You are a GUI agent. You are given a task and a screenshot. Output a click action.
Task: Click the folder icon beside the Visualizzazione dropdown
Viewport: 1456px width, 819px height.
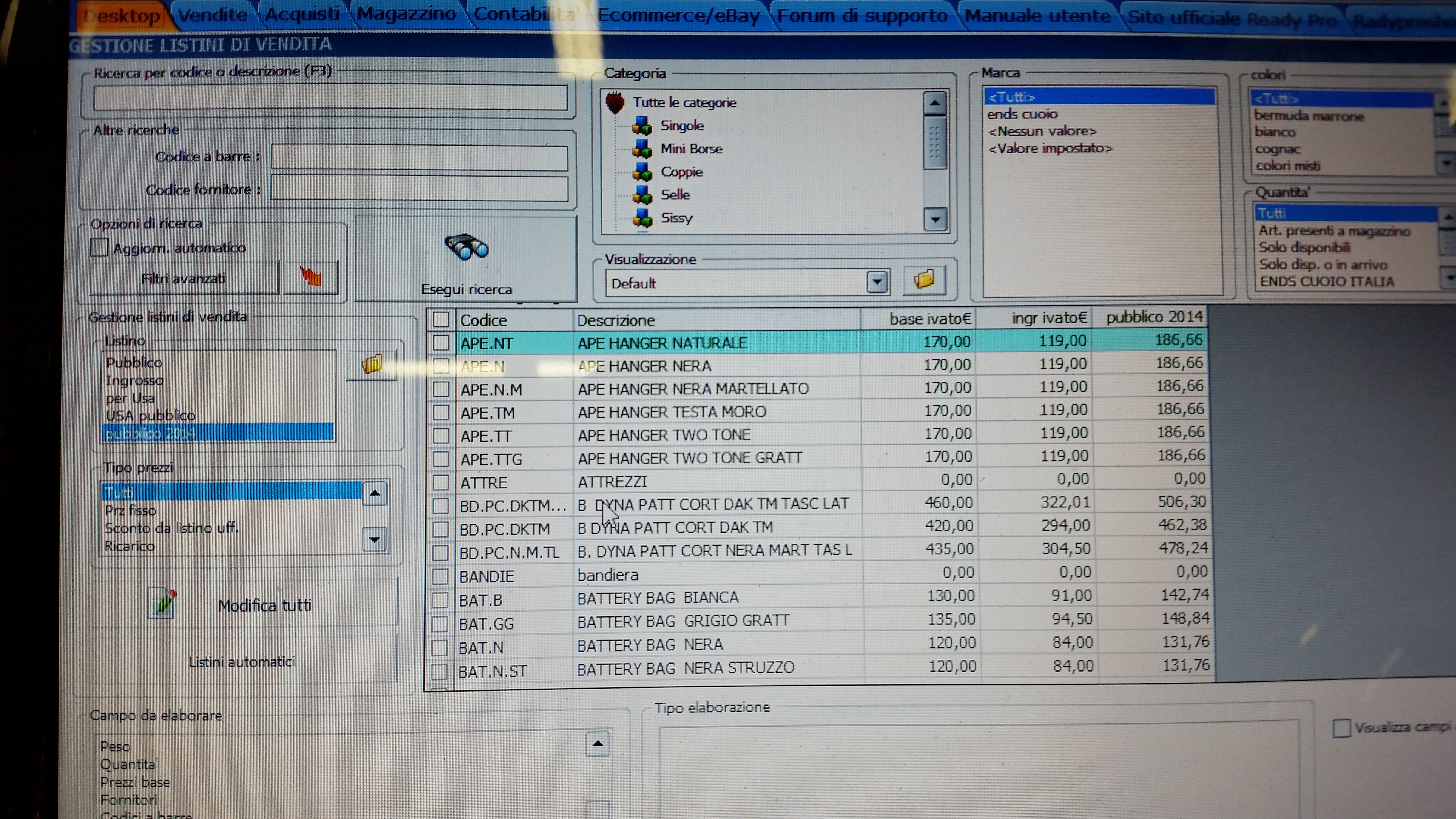point(924,280)
